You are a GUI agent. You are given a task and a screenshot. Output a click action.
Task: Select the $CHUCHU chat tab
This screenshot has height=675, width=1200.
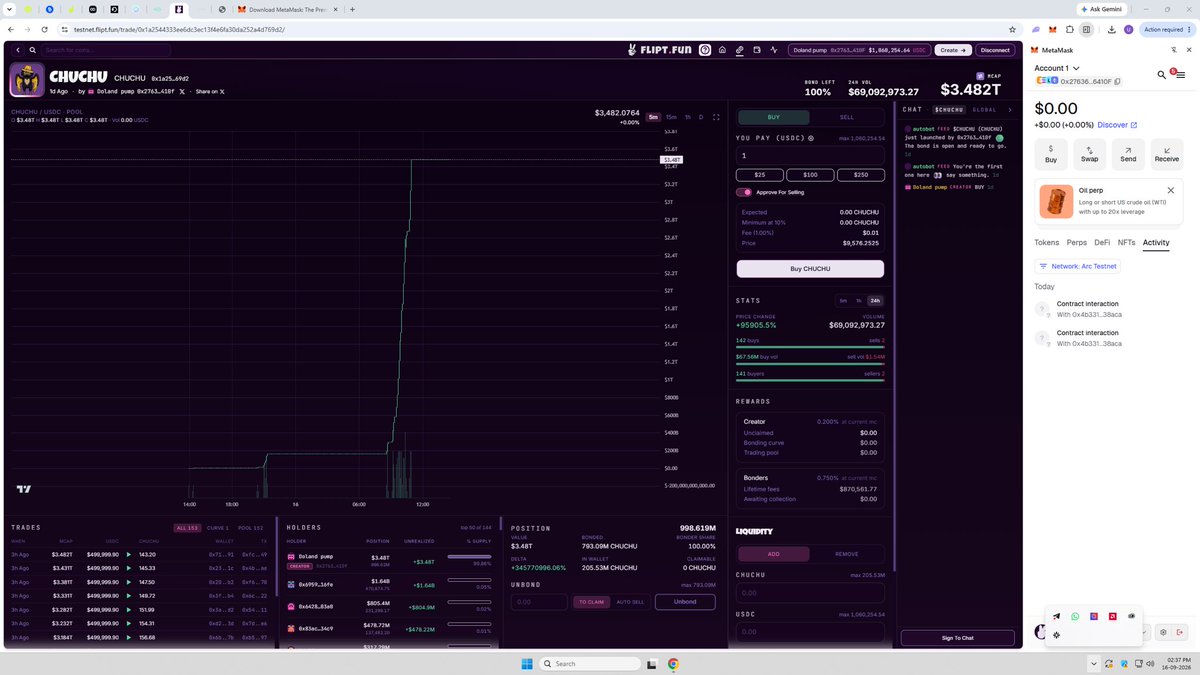pos(949,109)
